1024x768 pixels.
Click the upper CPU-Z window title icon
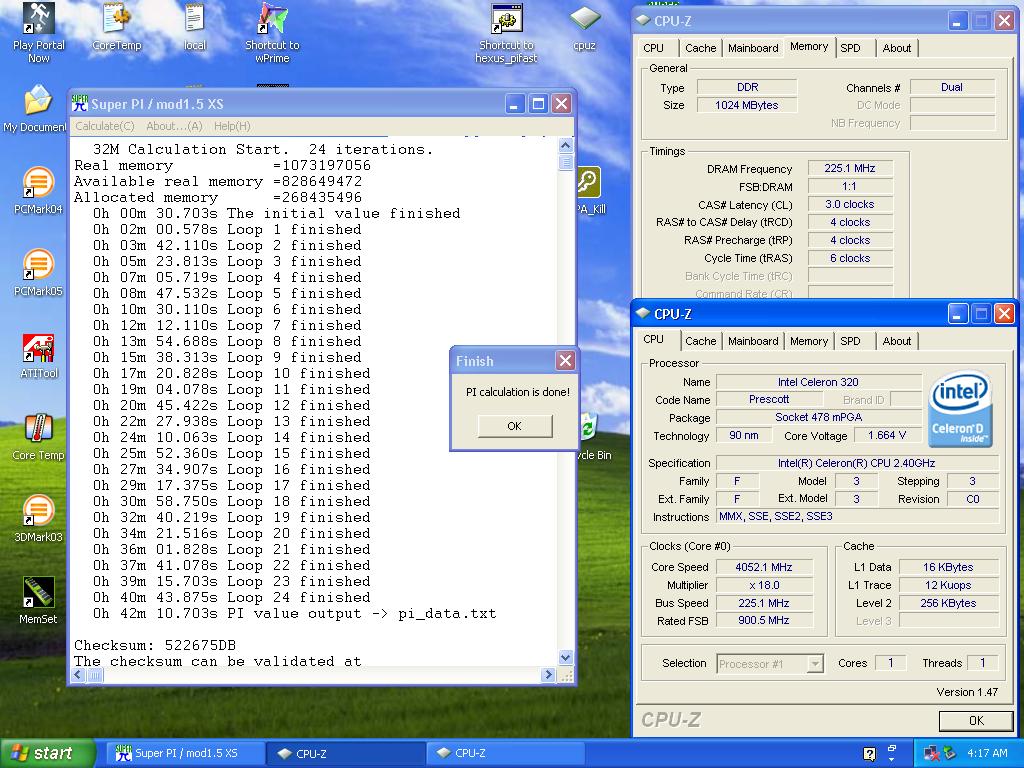(x=643, y=20)
